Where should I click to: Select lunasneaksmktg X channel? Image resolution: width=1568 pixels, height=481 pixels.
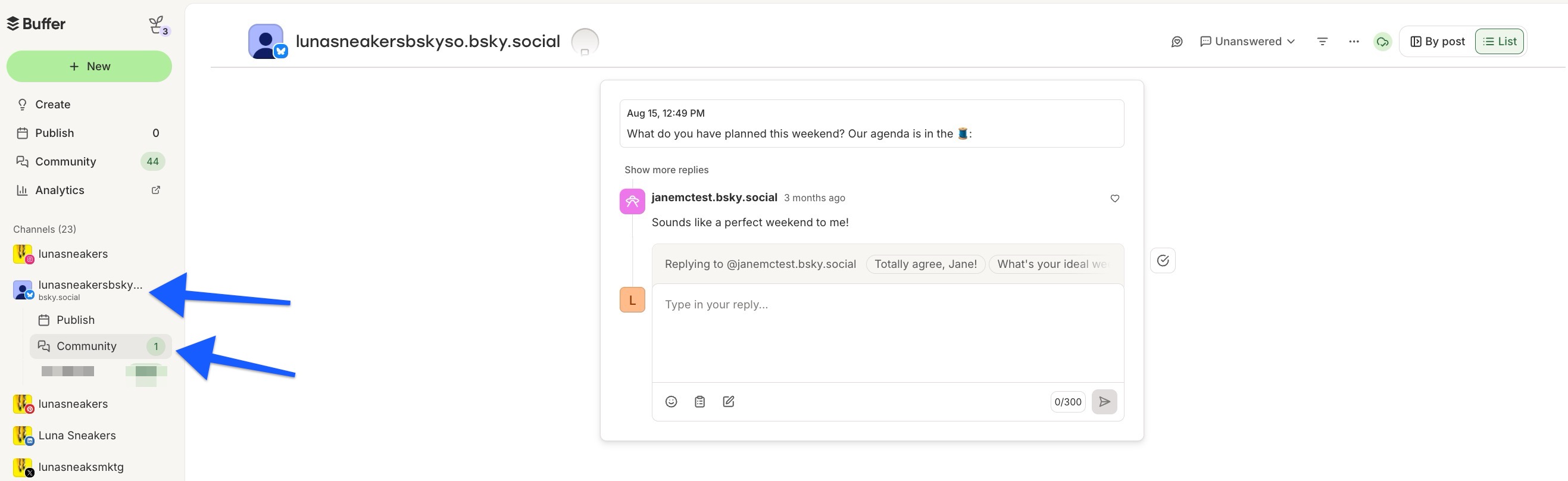click(89, 467)
